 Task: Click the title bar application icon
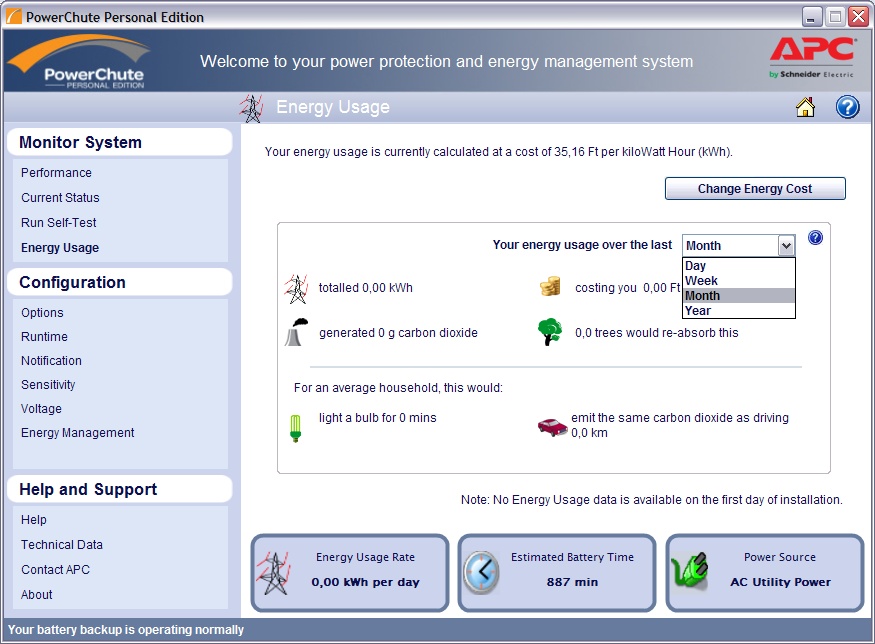[13, 17]
